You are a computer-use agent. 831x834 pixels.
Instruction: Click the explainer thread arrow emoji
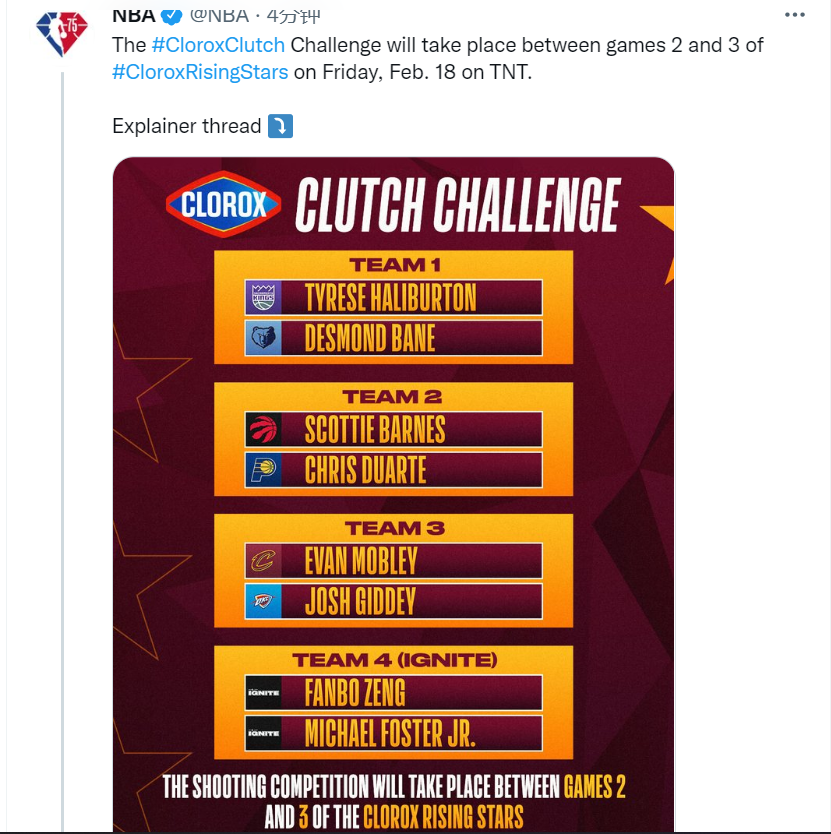280,126
